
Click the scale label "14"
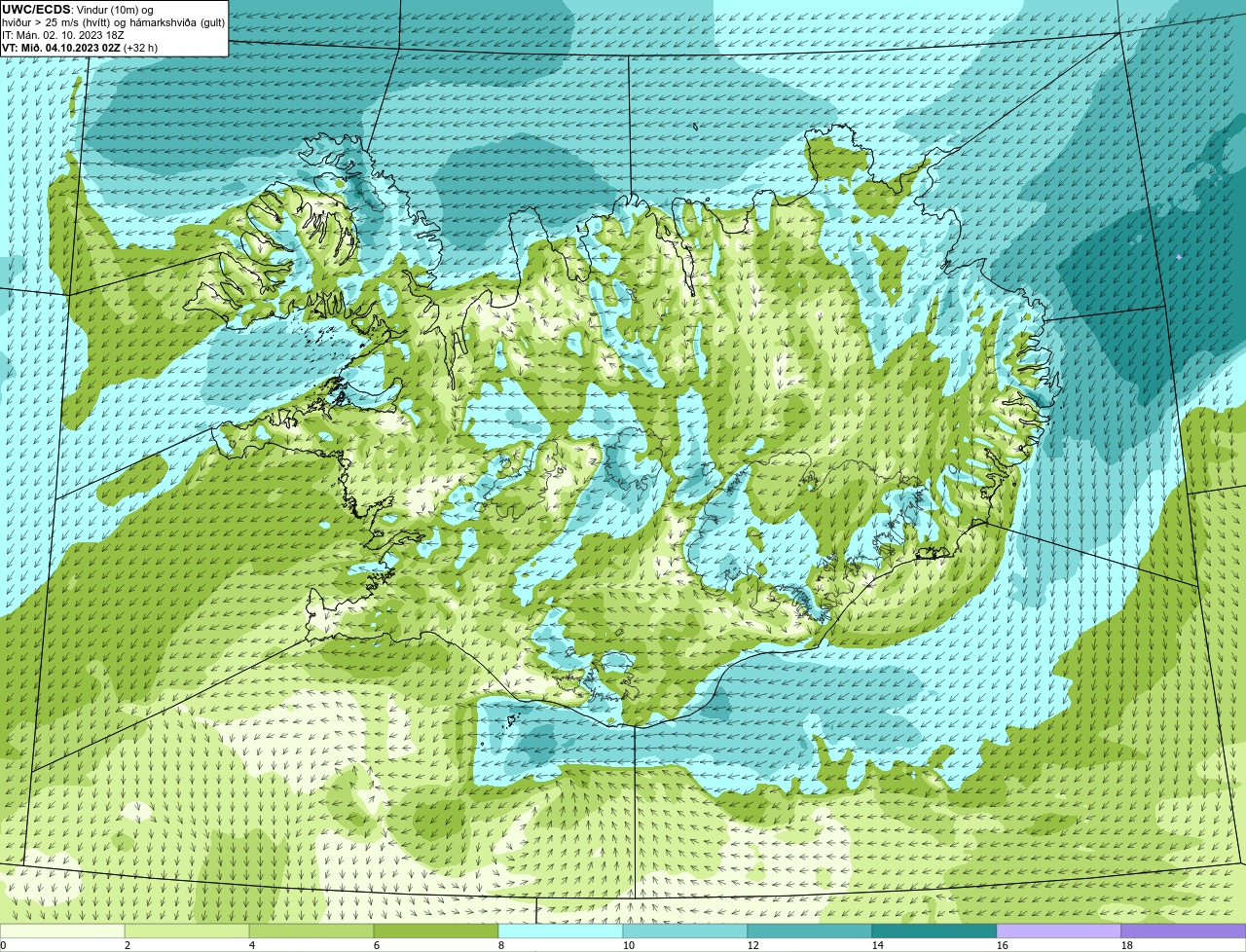878,945
